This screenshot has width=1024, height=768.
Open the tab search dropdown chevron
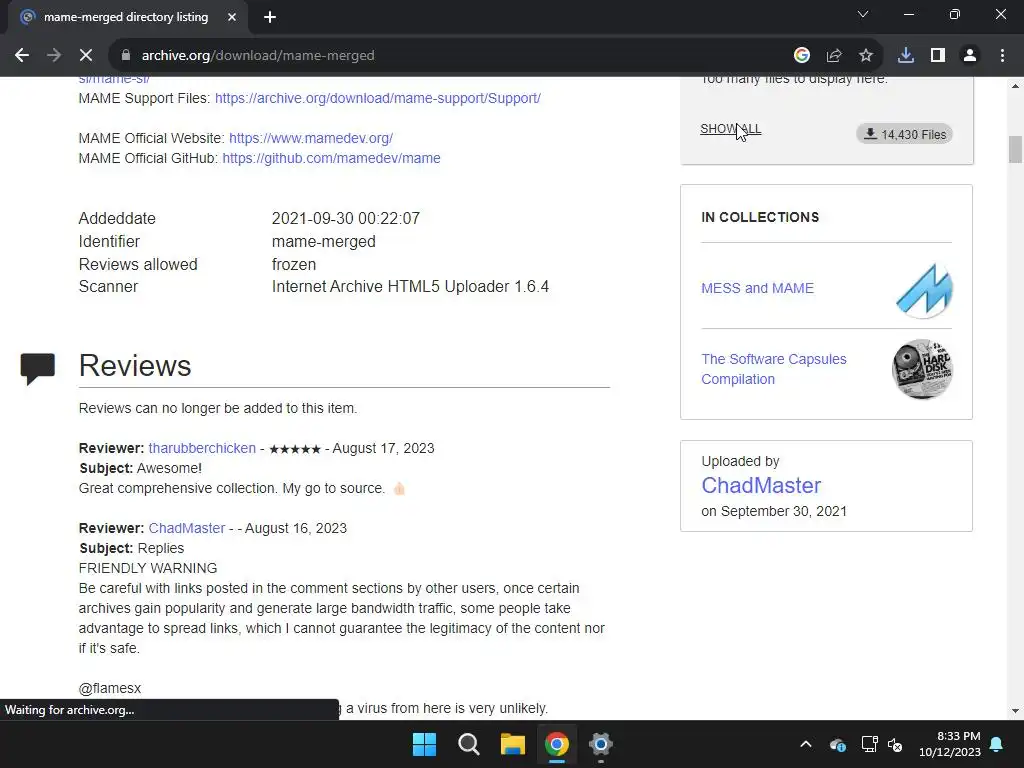(863, 14)
